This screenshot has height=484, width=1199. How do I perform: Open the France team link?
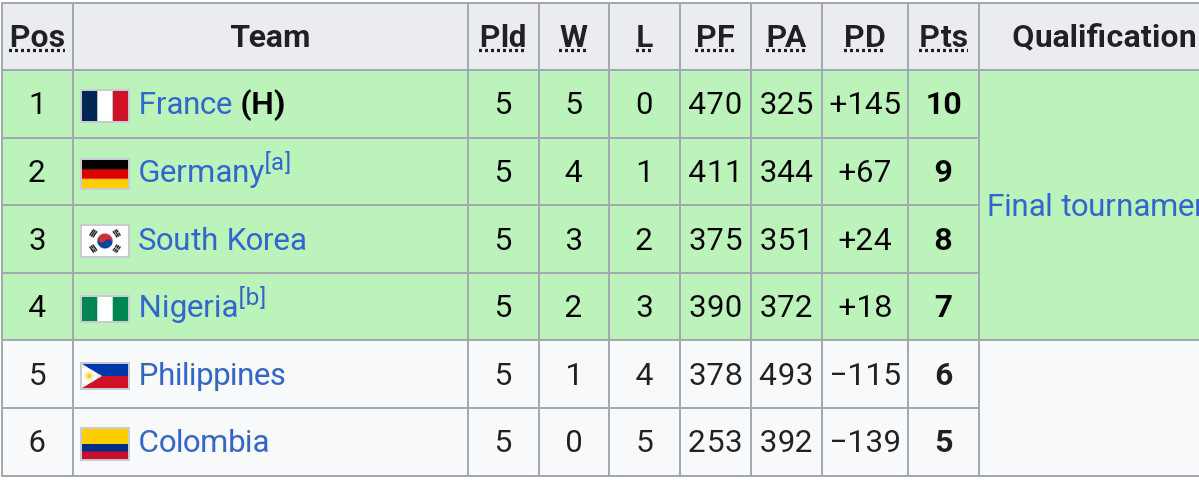[185, 104]
